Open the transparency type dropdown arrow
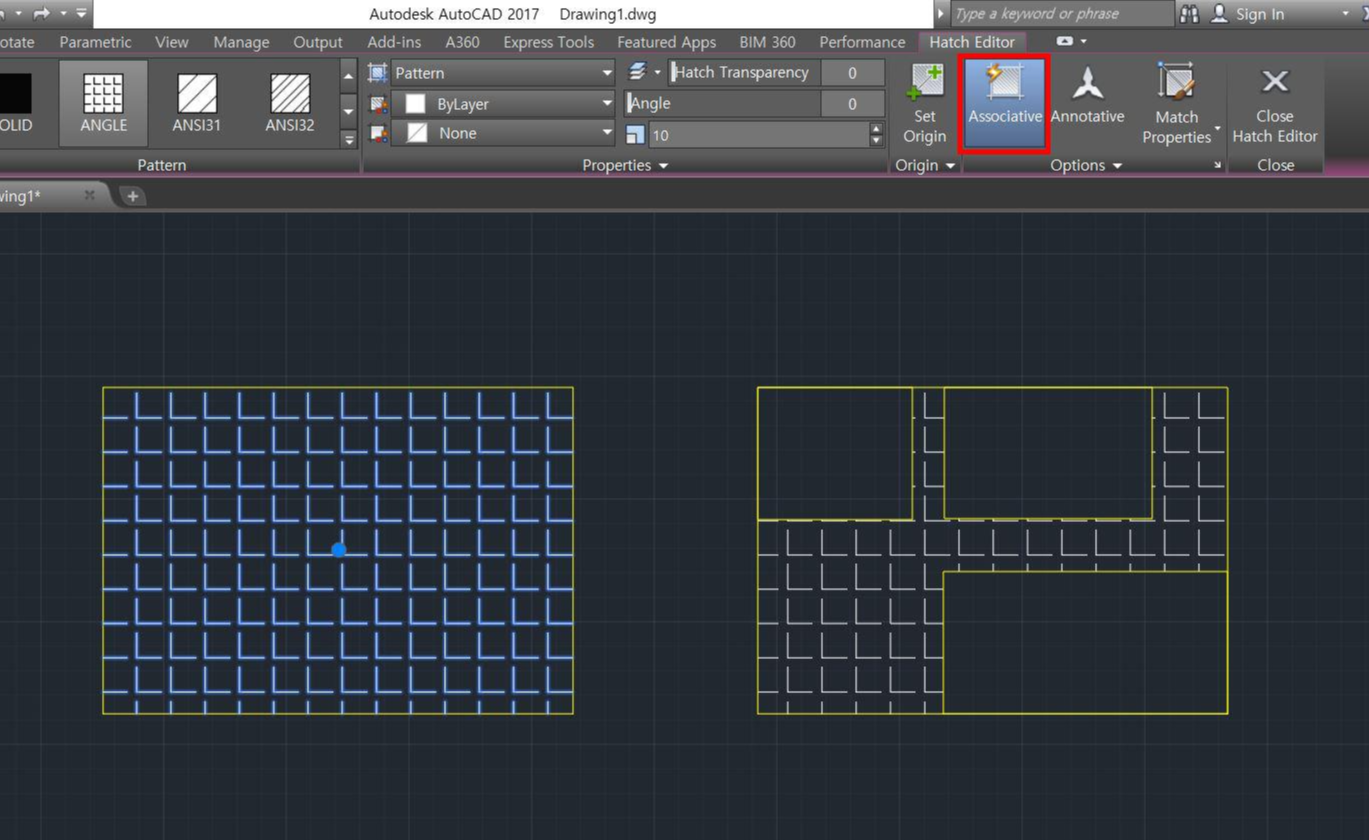 point(658,72)
